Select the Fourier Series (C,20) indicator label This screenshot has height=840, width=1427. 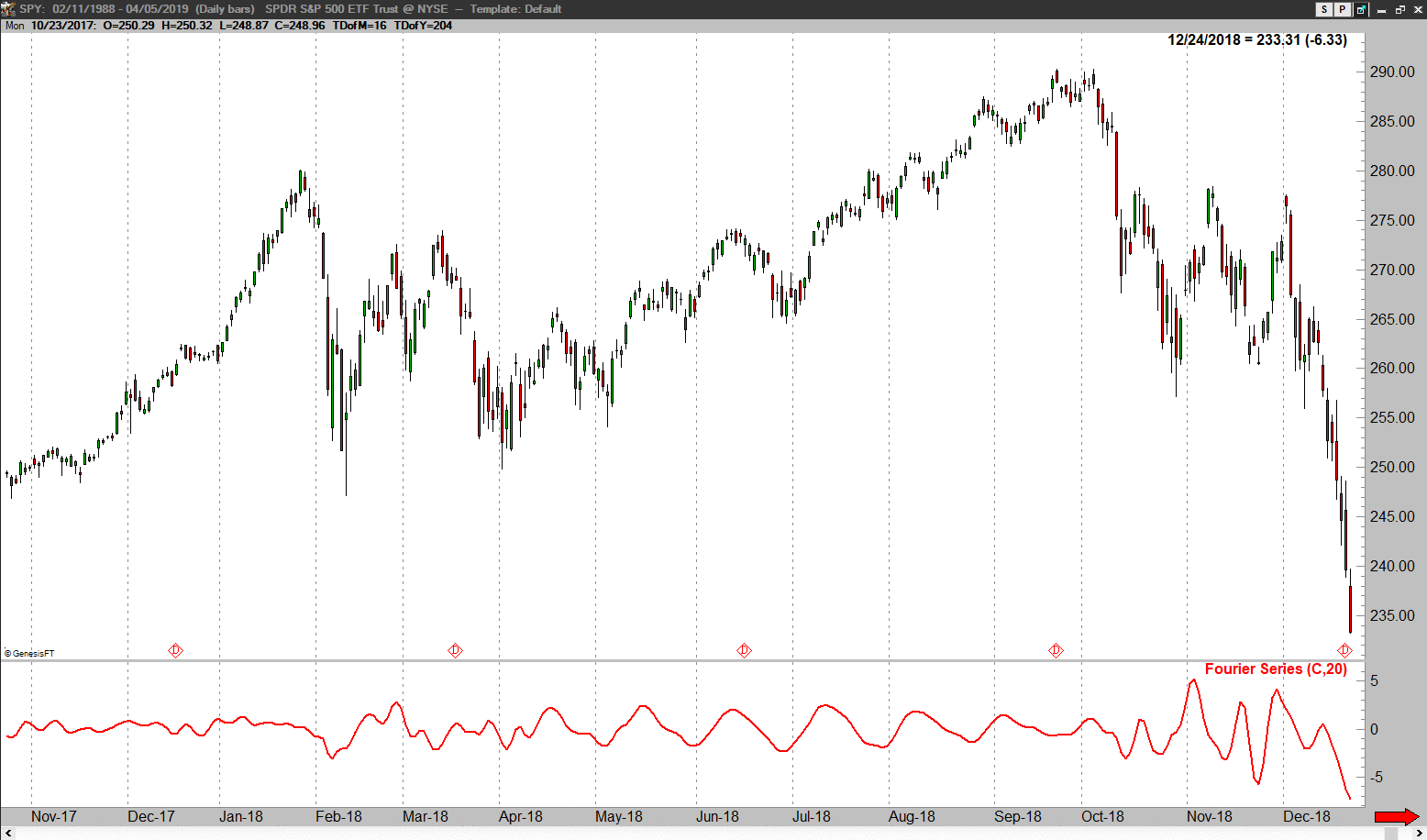tap(1276, 669)
